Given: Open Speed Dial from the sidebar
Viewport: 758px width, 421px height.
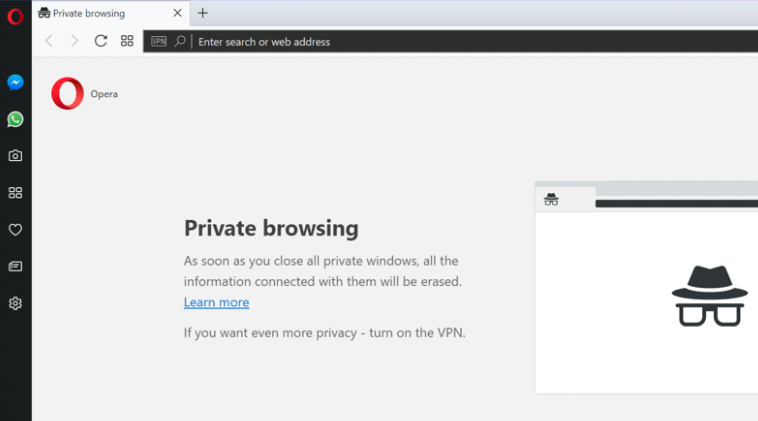Looking at the screenshot, I should 15,192.
